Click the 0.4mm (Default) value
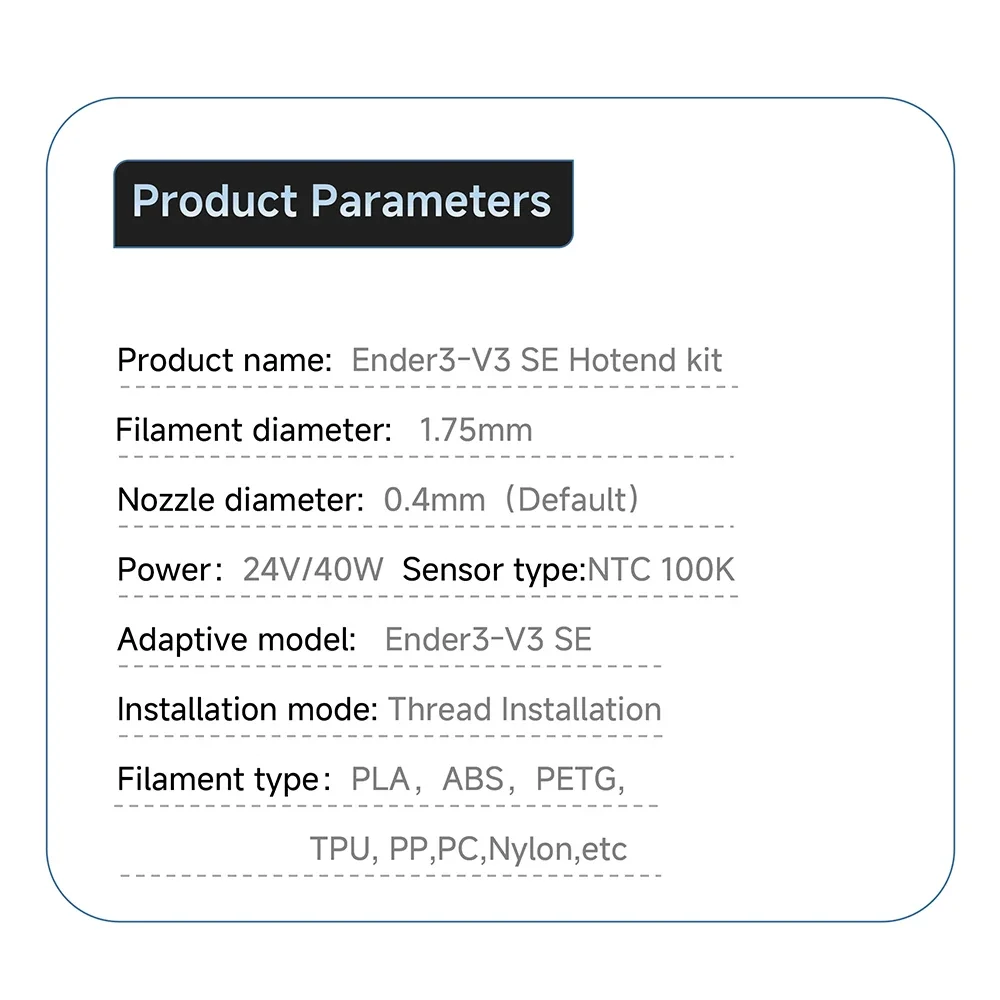 [511, 499]
